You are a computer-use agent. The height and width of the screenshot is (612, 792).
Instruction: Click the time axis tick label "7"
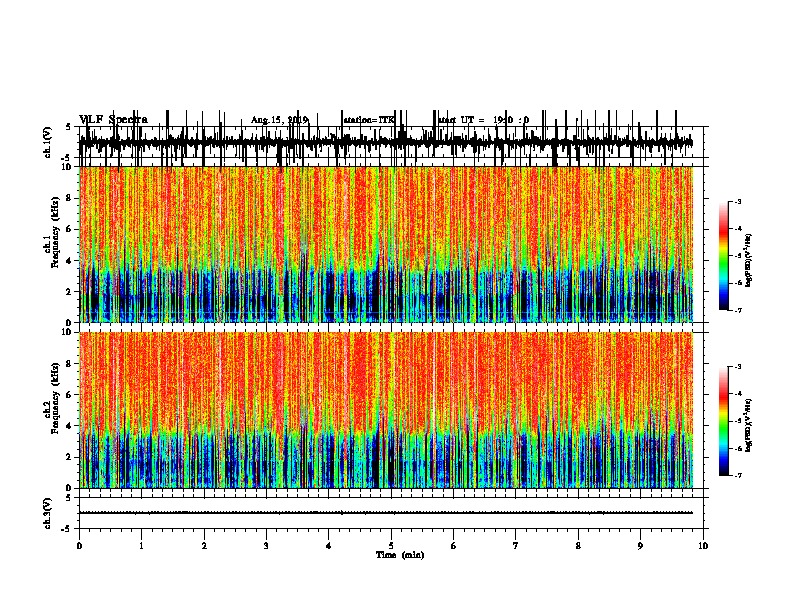click(516, 546)
